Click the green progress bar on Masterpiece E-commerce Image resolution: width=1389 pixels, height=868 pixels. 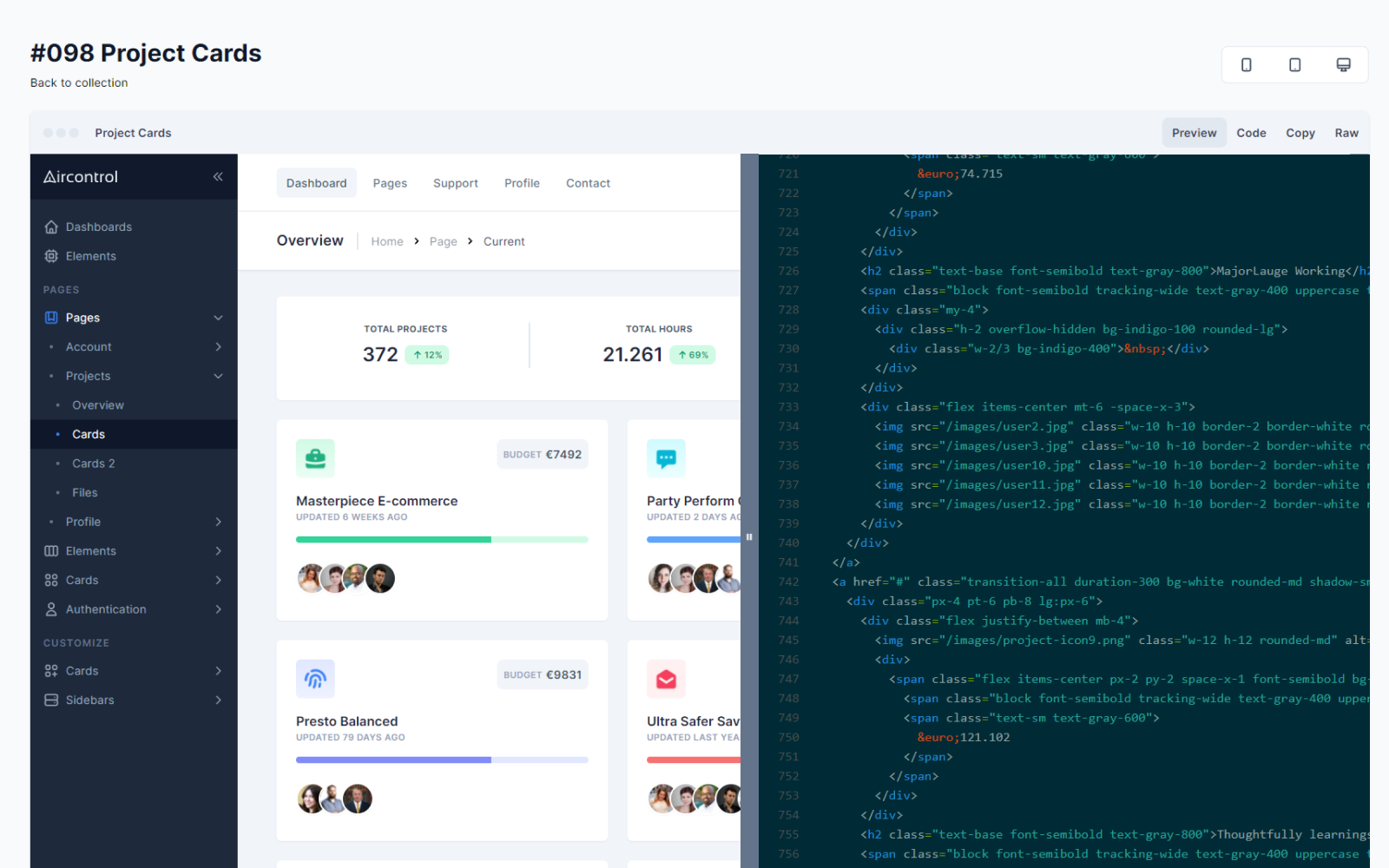392,539
